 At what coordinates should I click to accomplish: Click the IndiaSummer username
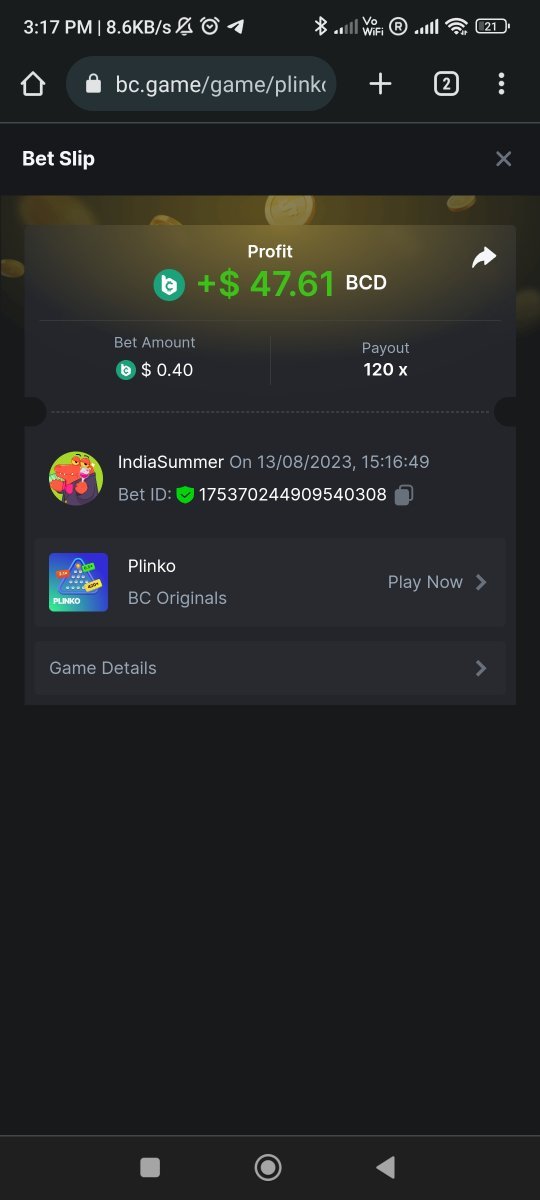point(171,462)
